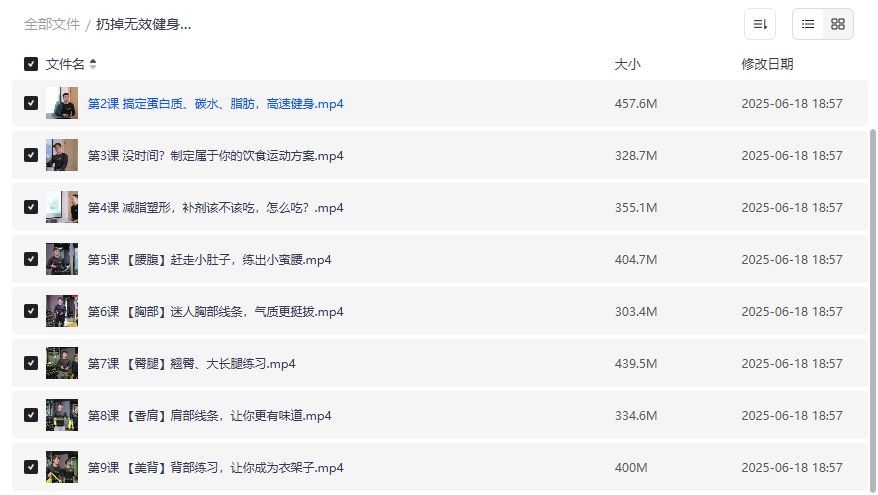Click the 第2课 video thumbnail
This screenshot has width=878, height=495.
pyautogui.click(x=62, y=103)
